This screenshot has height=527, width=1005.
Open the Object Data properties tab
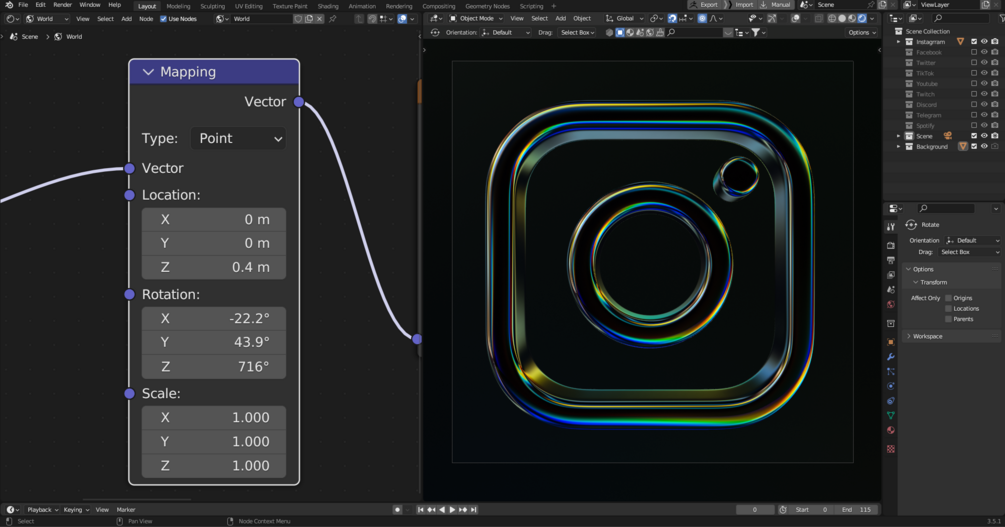[891, 415]
